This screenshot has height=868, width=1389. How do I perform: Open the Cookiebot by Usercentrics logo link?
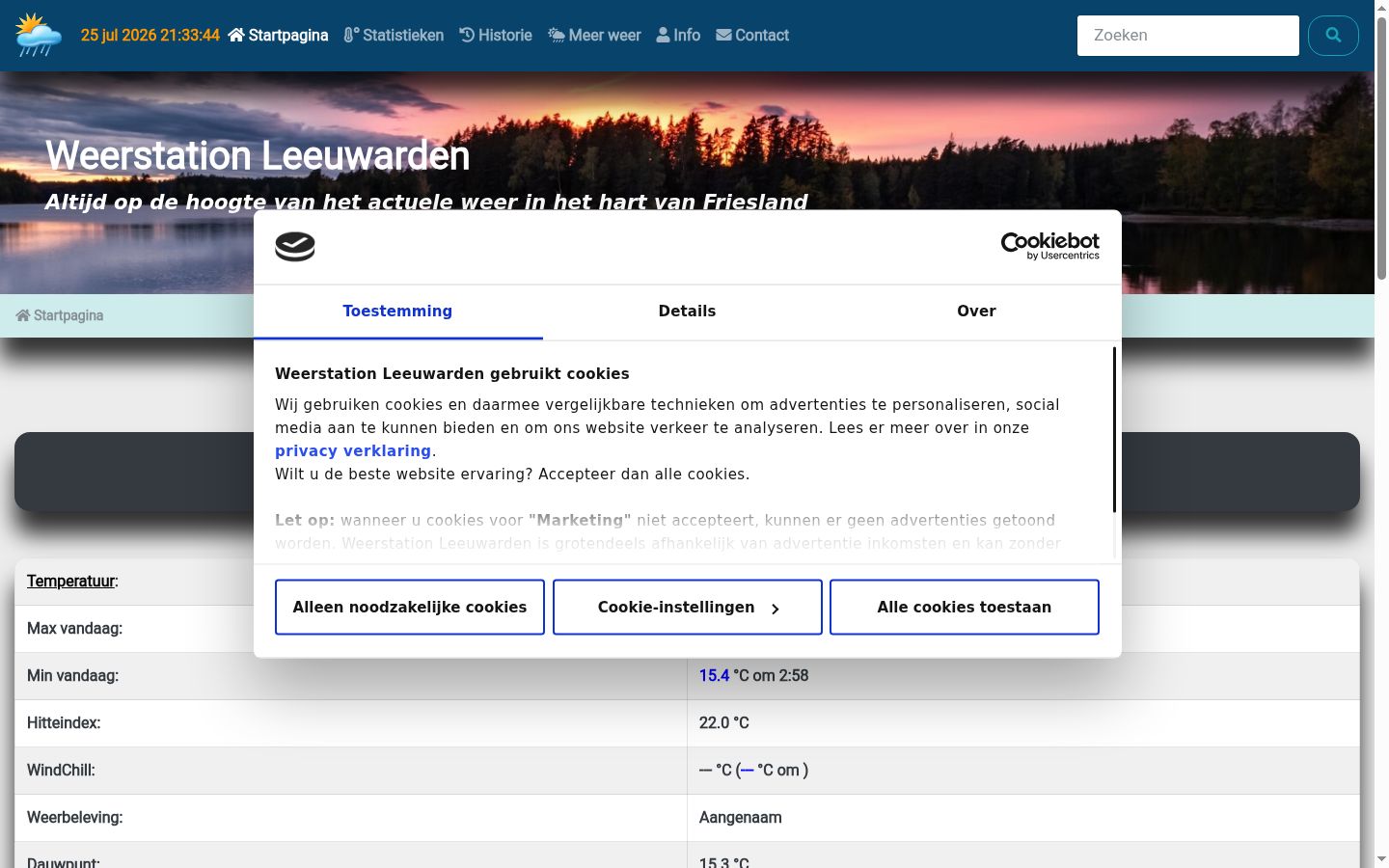(1049, 246)
